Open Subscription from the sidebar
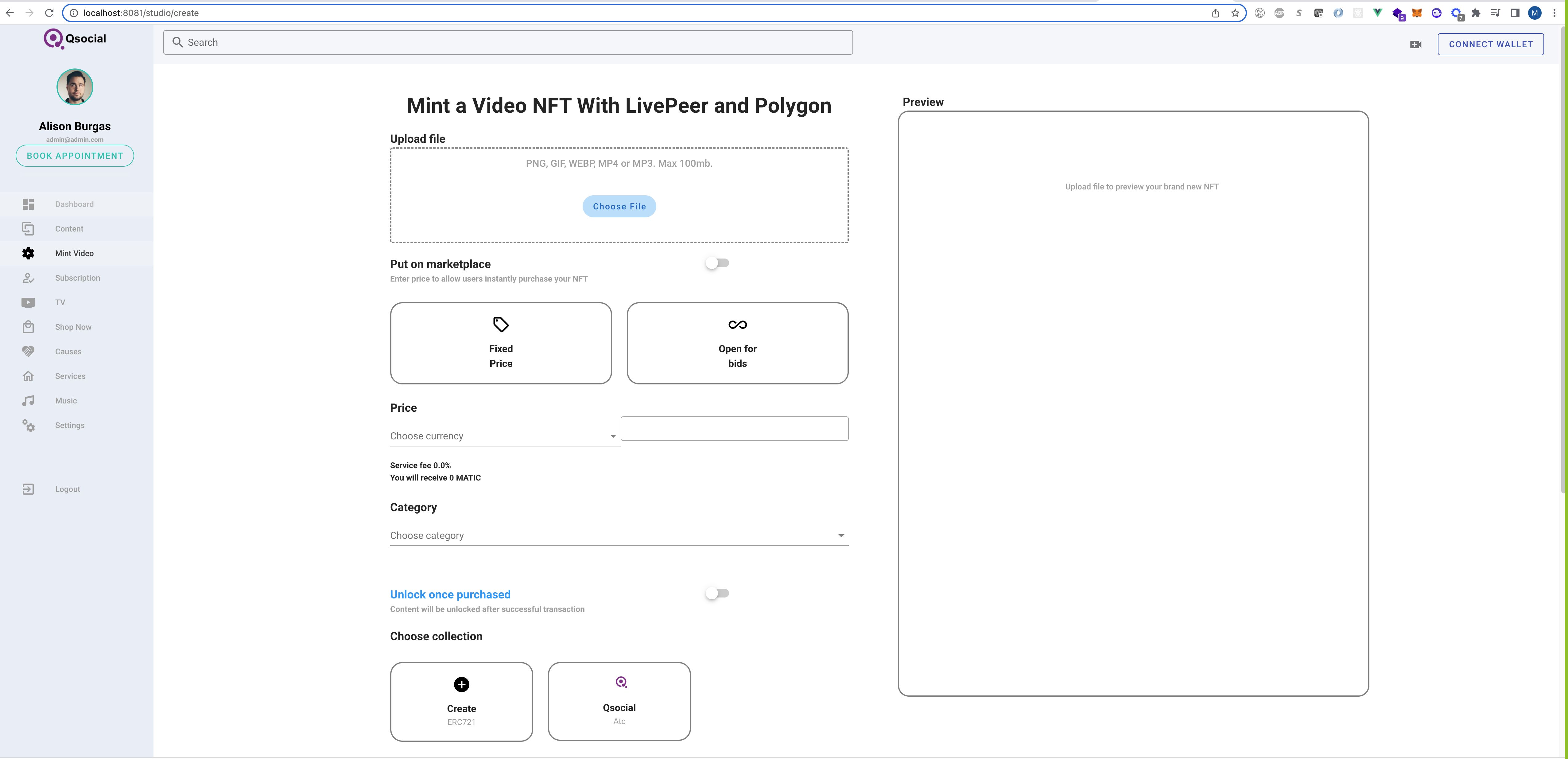 (x=76, y=278)
